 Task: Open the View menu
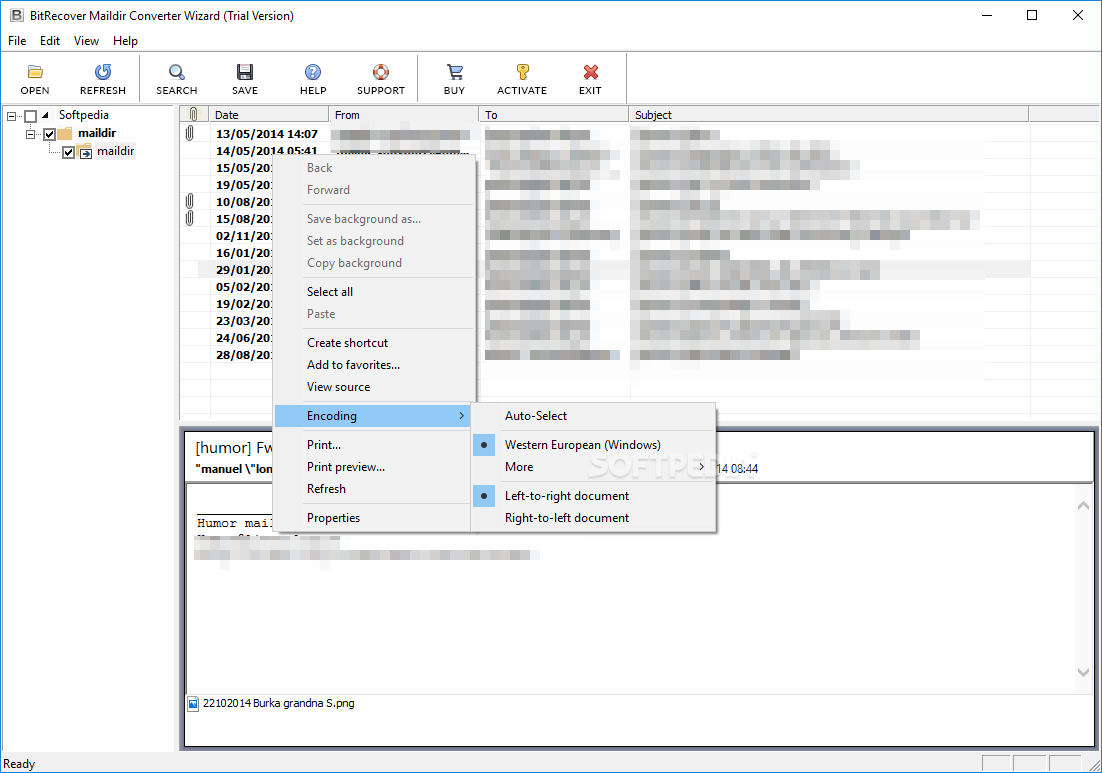click(x=86, y=41)
